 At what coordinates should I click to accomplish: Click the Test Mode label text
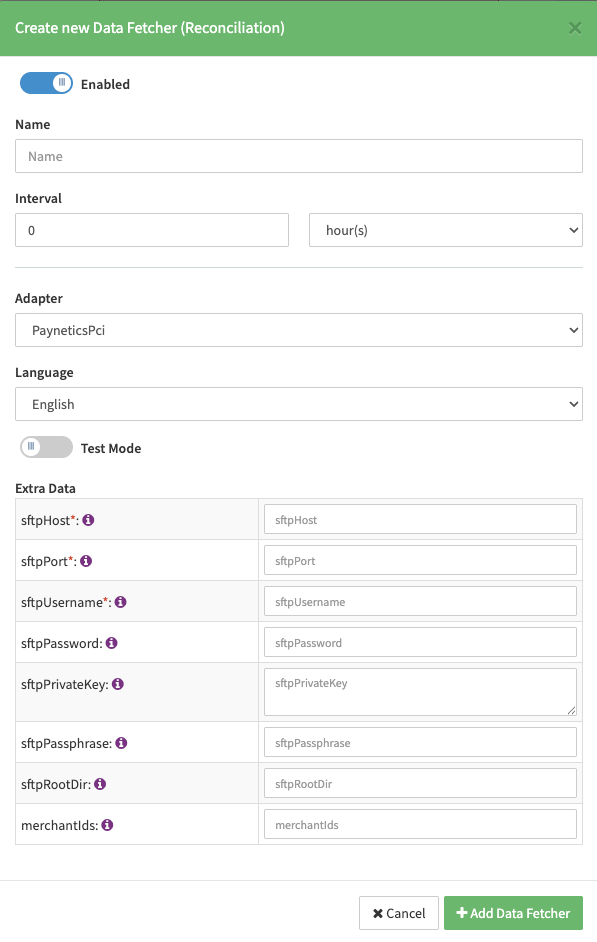coord(111,448)
